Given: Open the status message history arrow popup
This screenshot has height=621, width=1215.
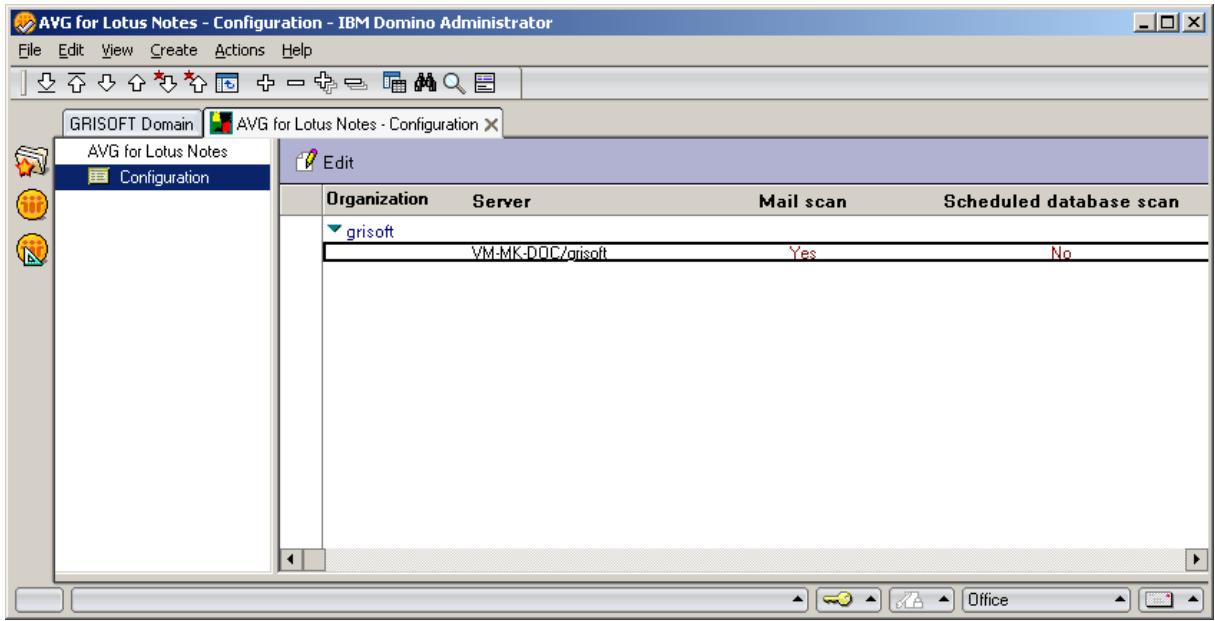Looking at the screenshot, I should click(x=798, y=600).
